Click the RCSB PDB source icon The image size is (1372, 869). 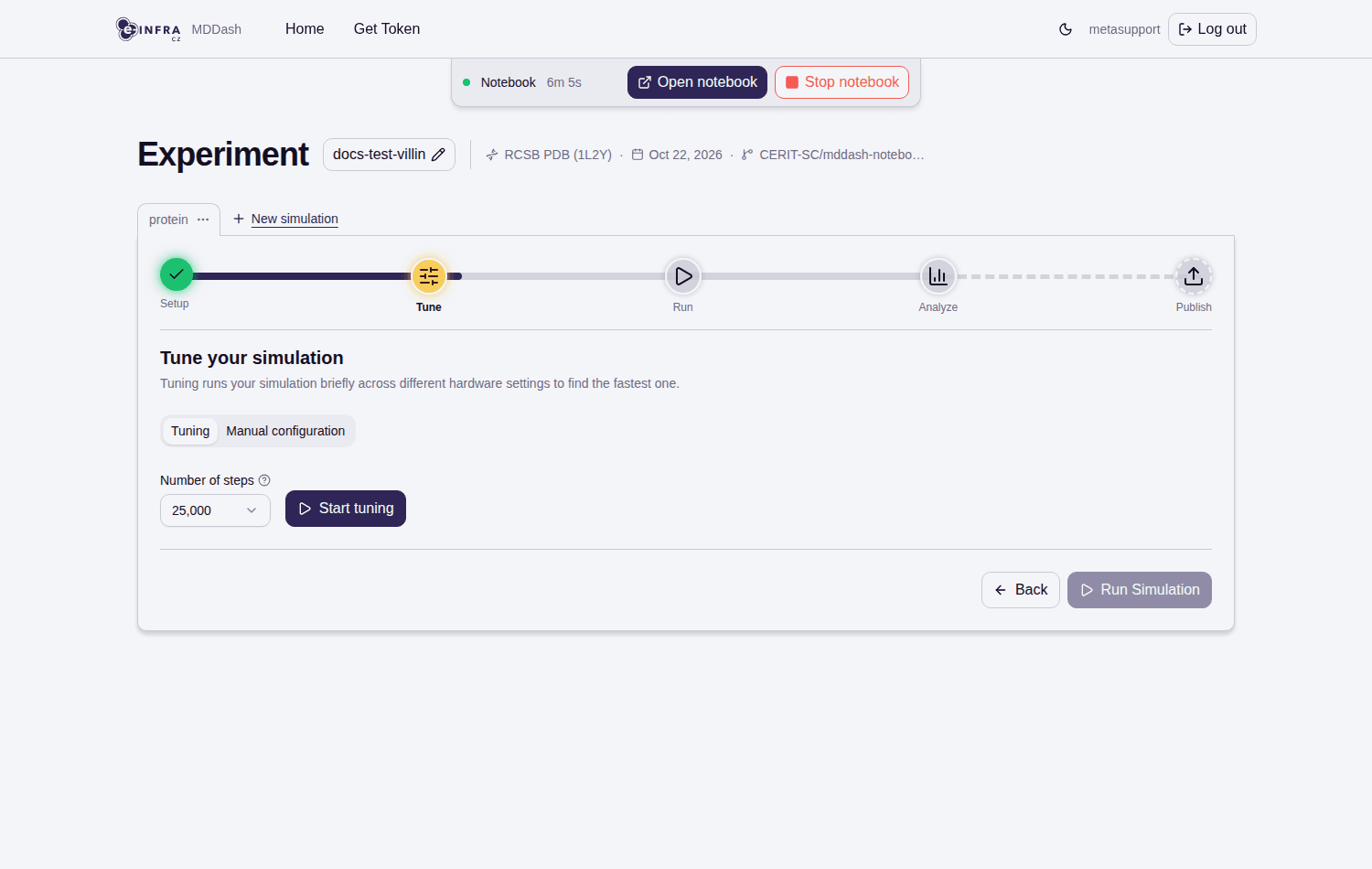(x=492, y=155)
